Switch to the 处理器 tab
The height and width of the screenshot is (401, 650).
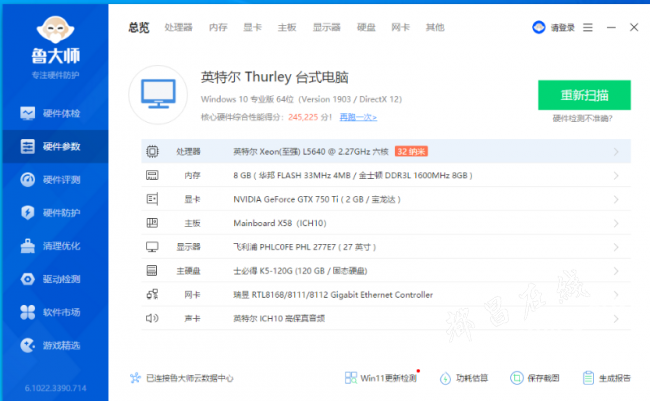tap(179, 27)
